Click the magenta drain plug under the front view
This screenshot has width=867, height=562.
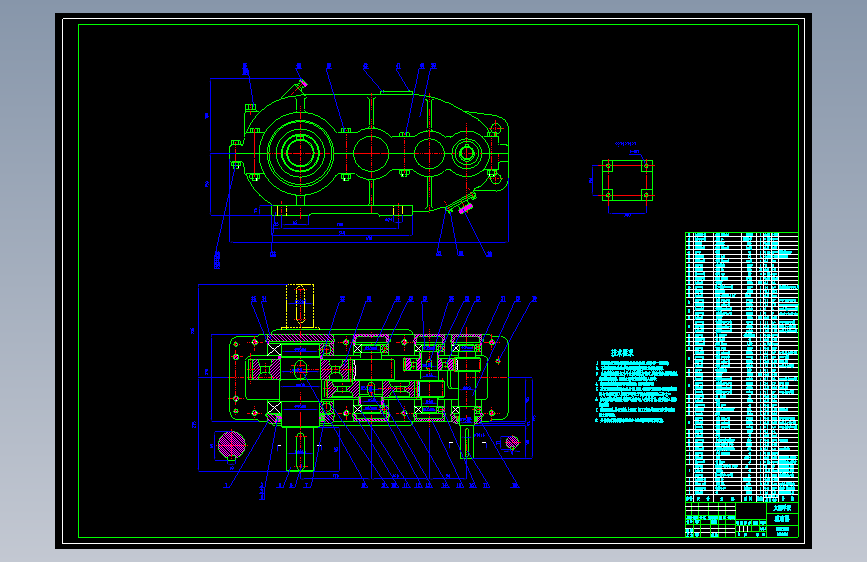tap(466, 209)
